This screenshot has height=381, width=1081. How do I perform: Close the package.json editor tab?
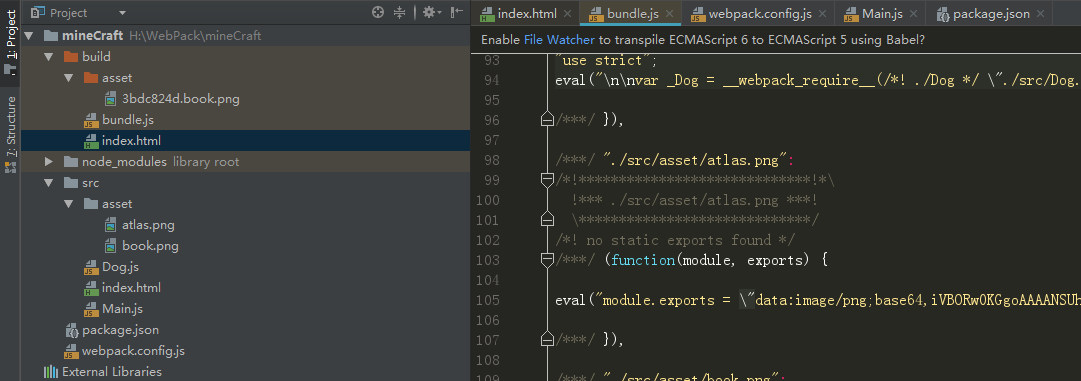pos(1040,14)
